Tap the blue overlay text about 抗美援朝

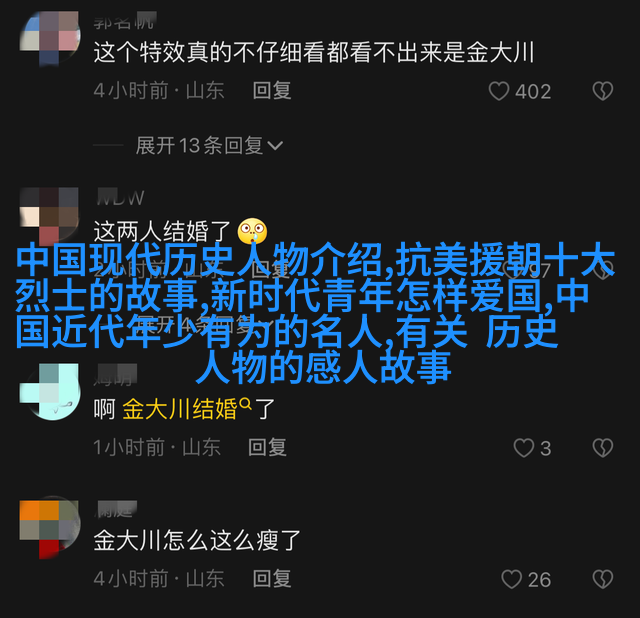[x=315, y=312]
